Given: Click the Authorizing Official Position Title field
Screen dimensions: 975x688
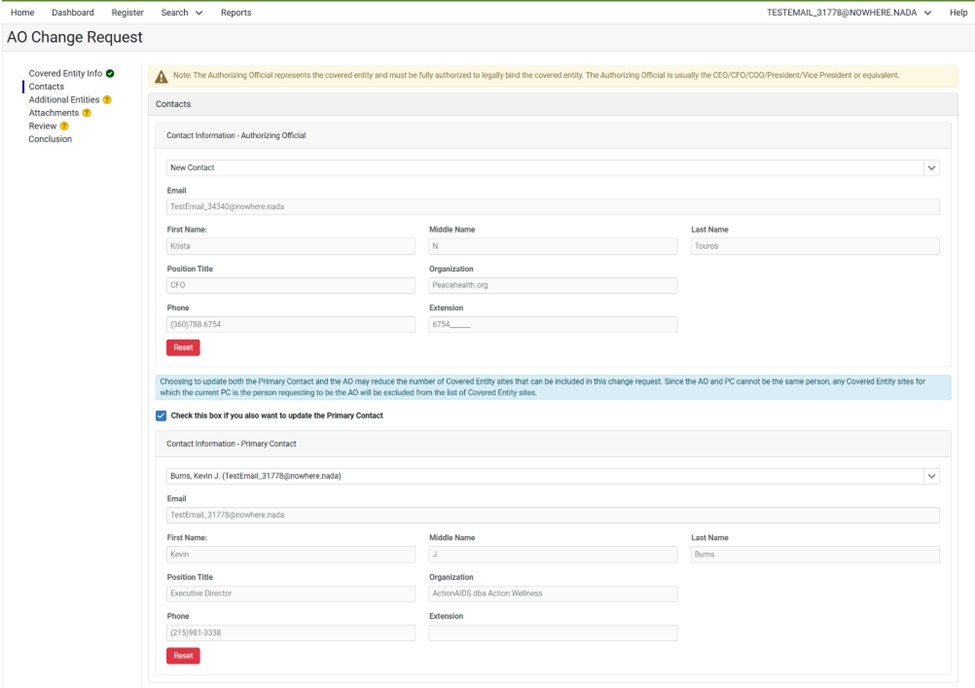Looking at the screenshot, I should (290, 285).
